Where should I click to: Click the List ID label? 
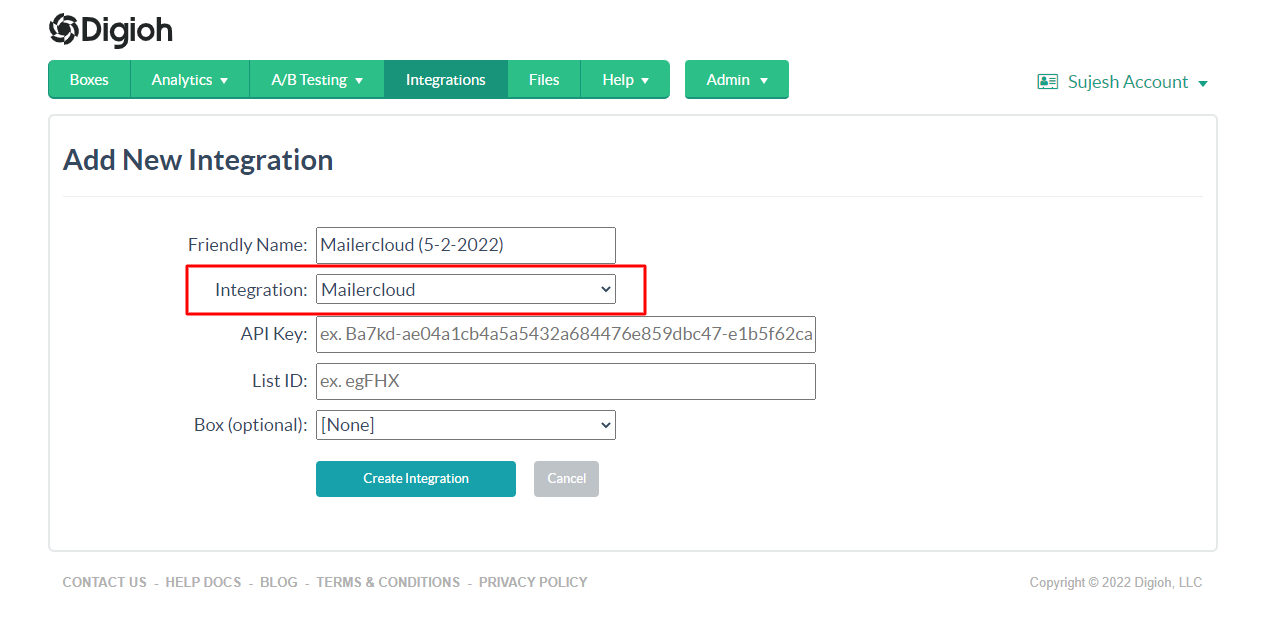pos(280,381)
